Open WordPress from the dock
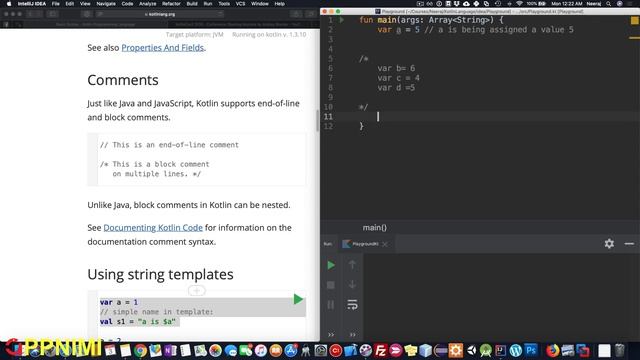The height and width of the screenshot is (360, 640). pos(516,350)
